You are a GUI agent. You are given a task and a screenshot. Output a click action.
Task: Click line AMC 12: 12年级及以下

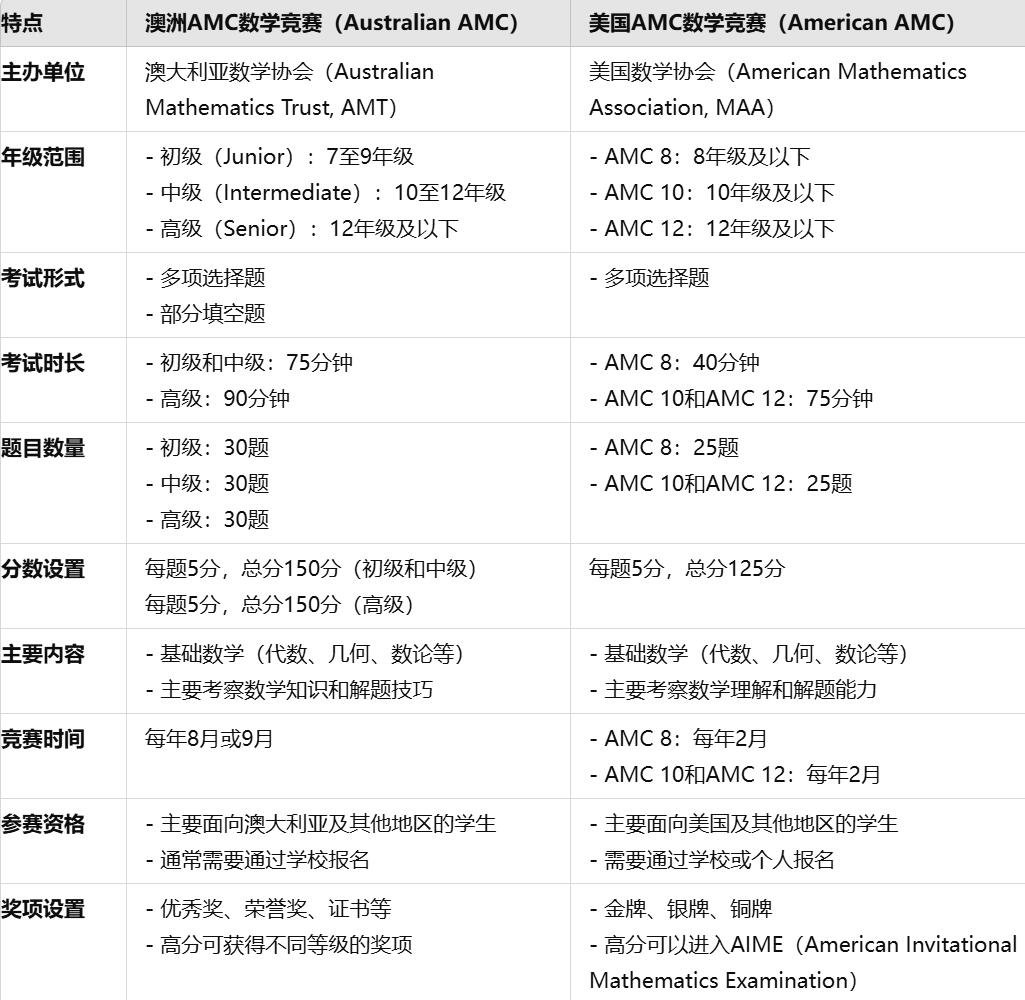point(712,228)
